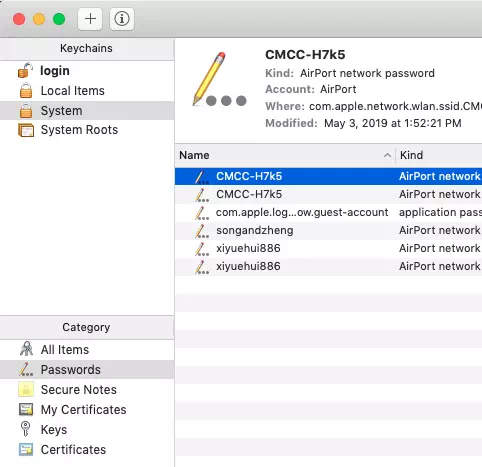Click the padlock icon beside System

pos(26,111)
